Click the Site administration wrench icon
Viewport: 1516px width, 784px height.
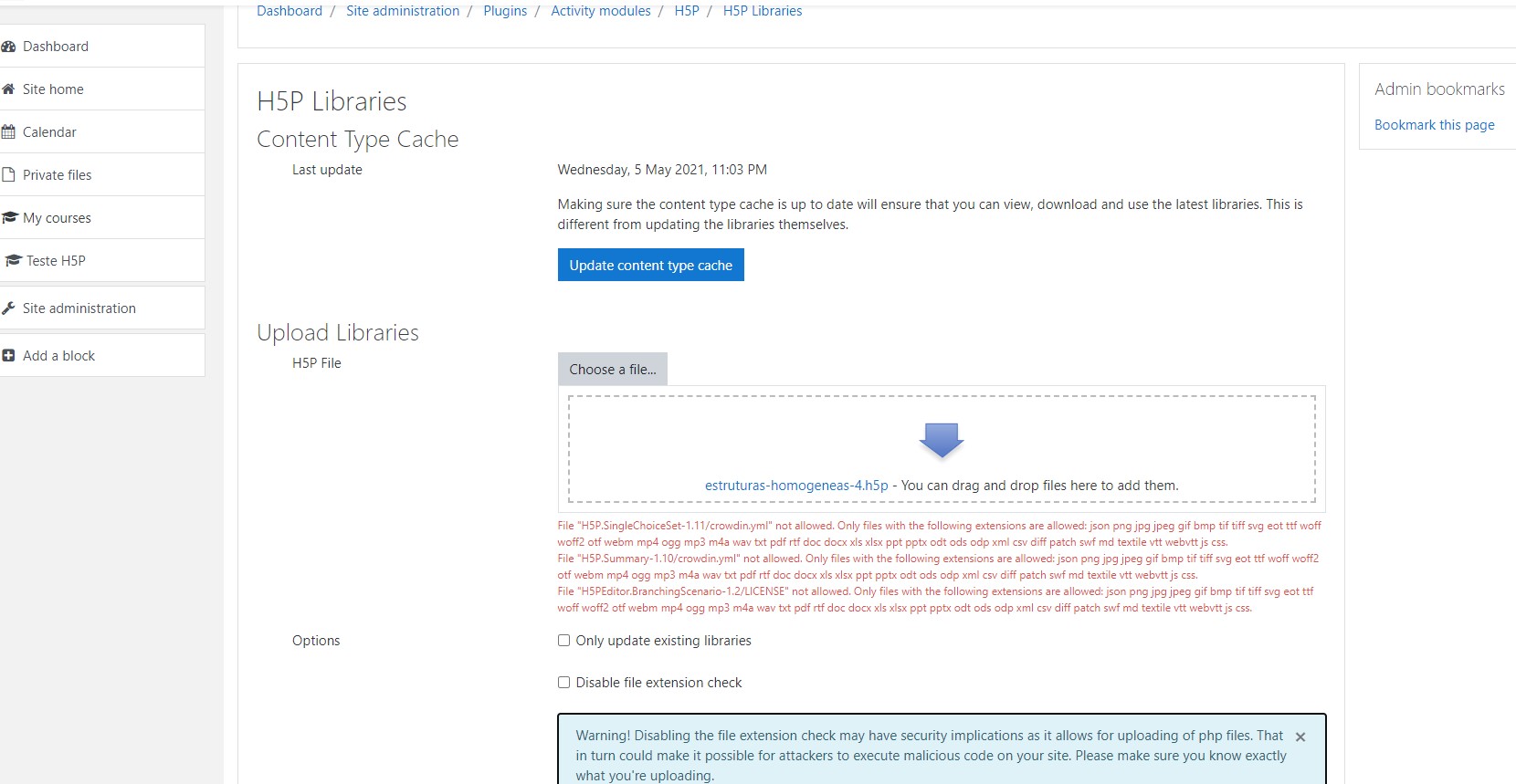pos(8,308)
